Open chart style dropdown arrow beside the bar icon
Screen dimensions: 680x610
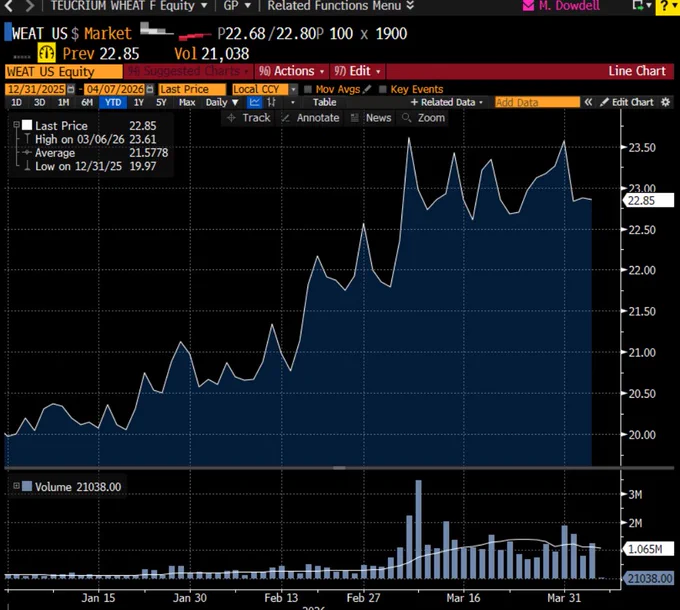click(x=293, y=103)
